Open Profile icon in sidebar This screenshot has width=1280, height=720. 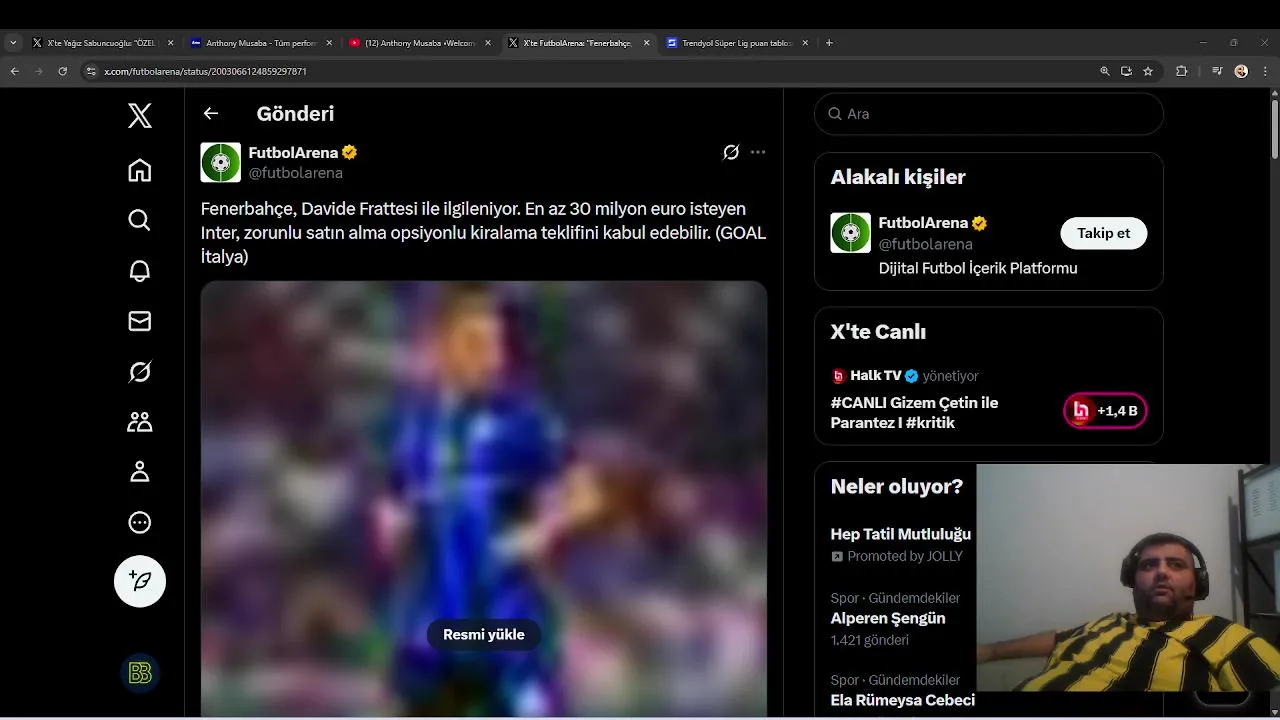point(140,472)
